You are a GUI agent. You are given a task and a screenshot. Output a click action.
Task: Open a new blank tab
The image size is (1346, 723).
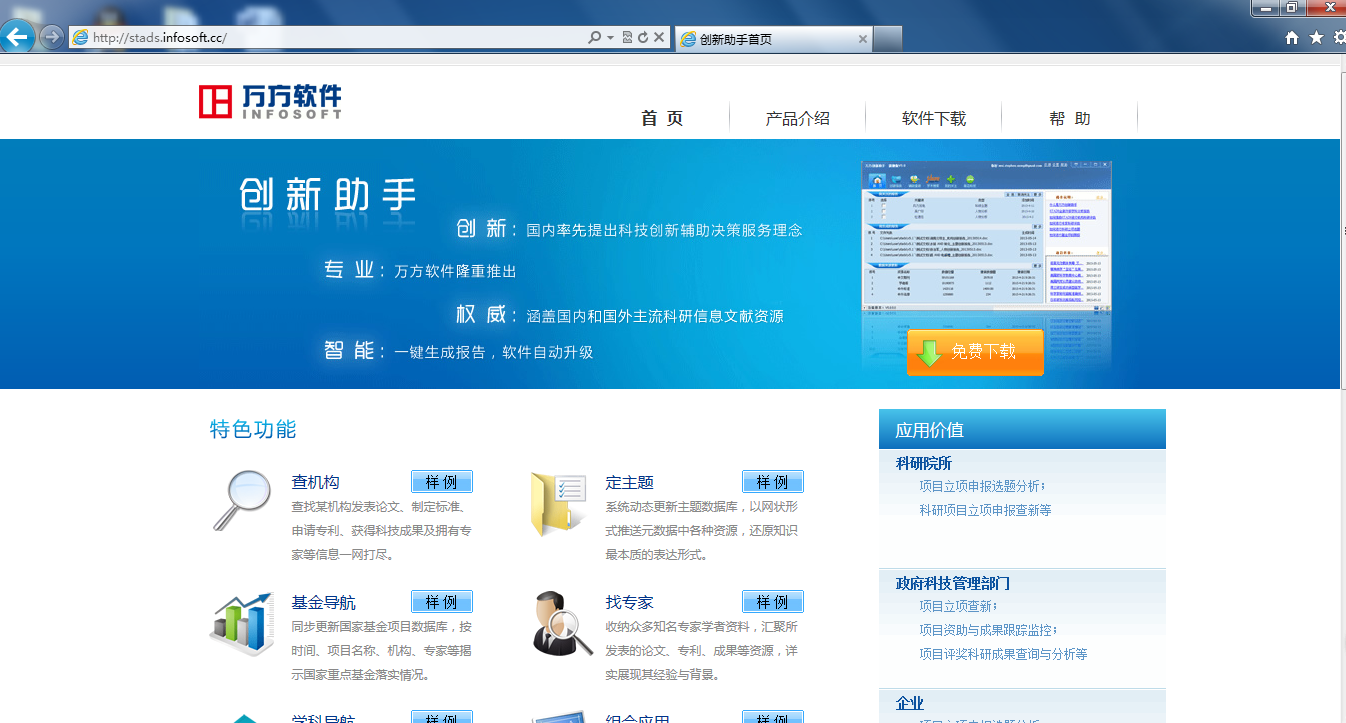click(889, 39)
